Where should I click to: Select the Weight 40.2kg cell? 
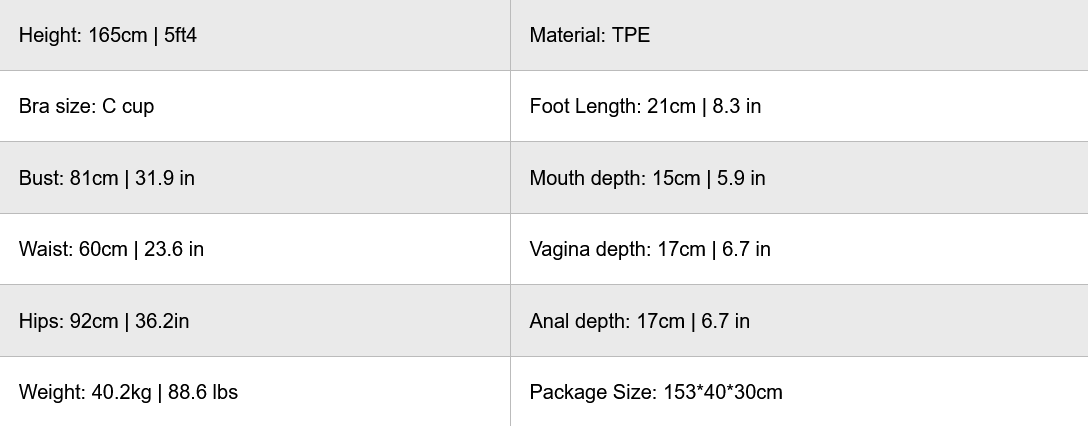tap(254, 392)
